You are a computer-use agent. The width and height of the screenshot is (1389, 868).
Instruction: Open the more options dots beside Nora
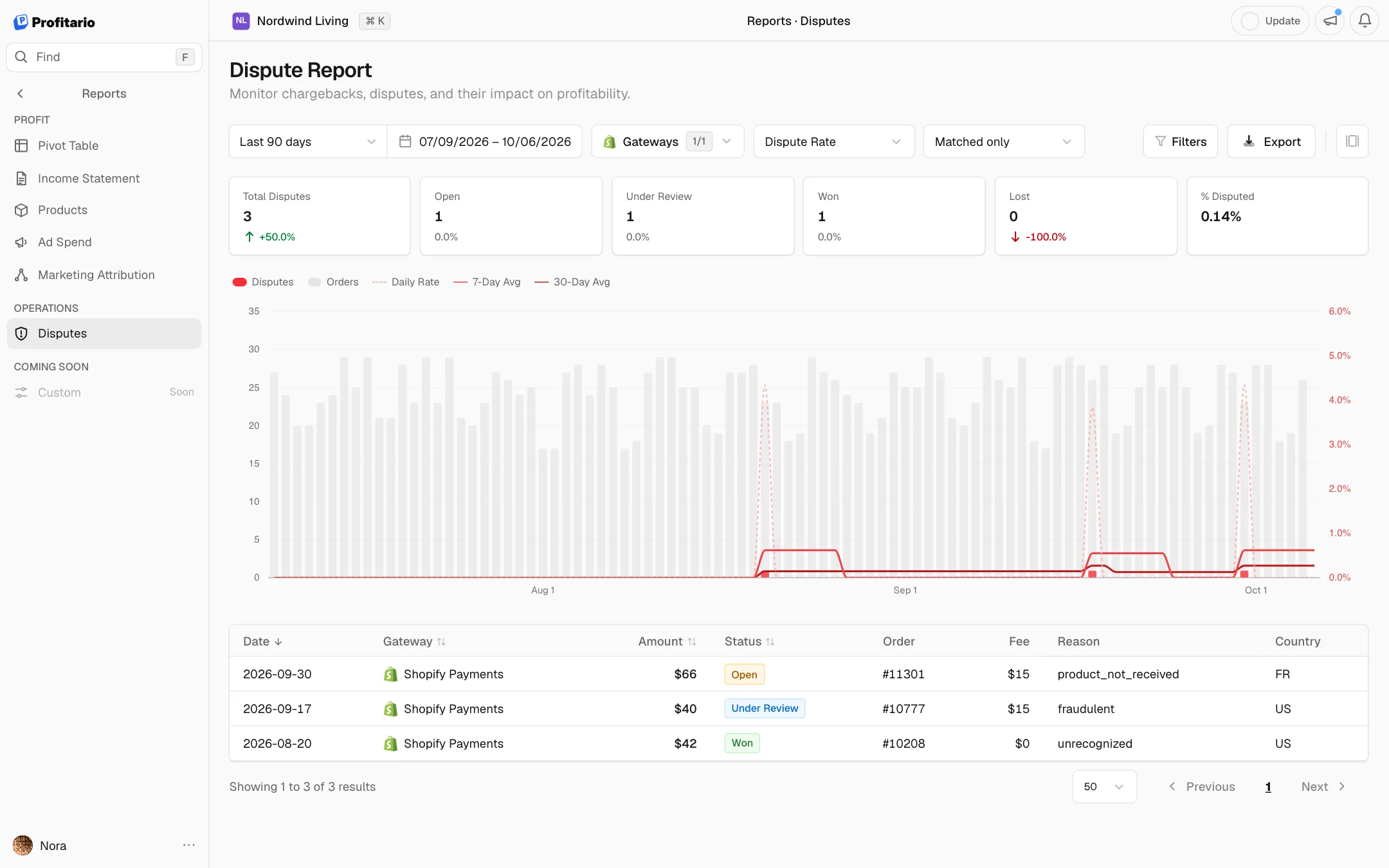188,845
